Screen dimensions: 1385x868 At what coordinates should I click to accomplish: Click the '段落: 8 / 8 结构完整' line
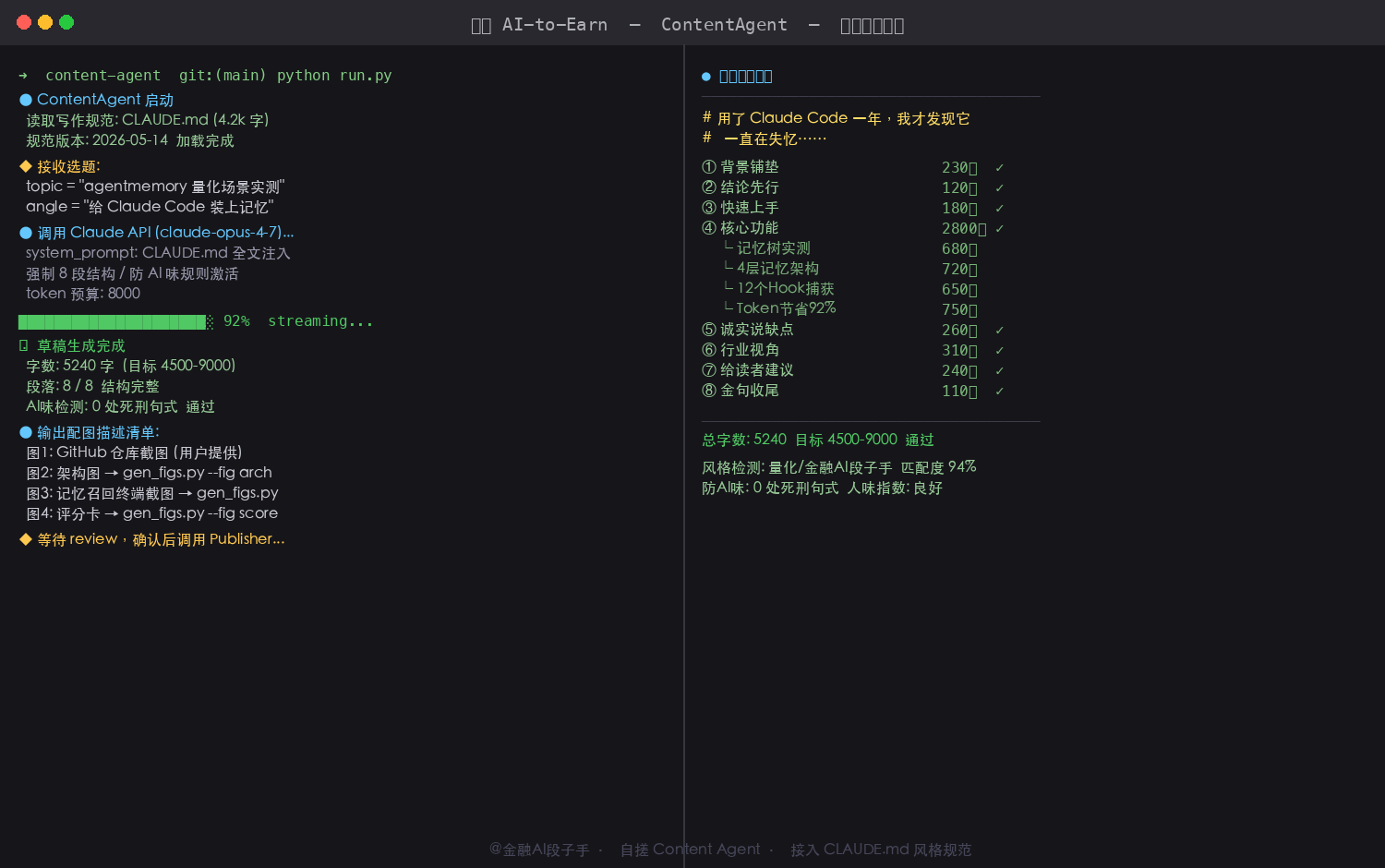pos(92,386)
